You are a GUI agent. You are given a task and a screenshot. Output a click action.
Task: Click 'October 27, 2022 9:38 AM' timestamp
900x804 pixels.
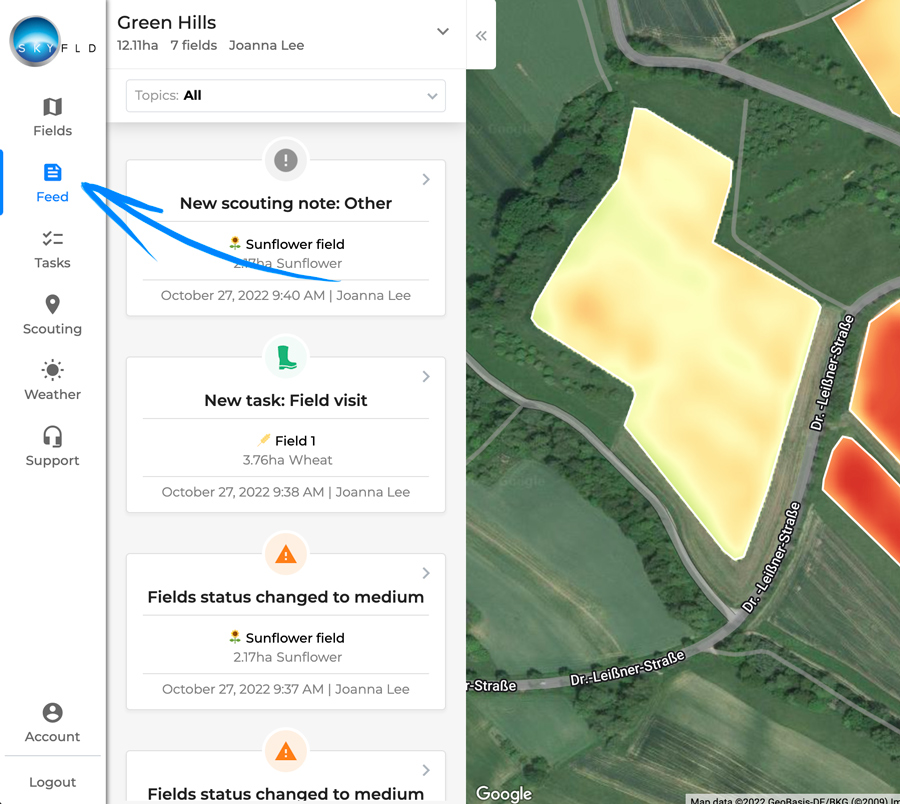[x=243, y=492]
